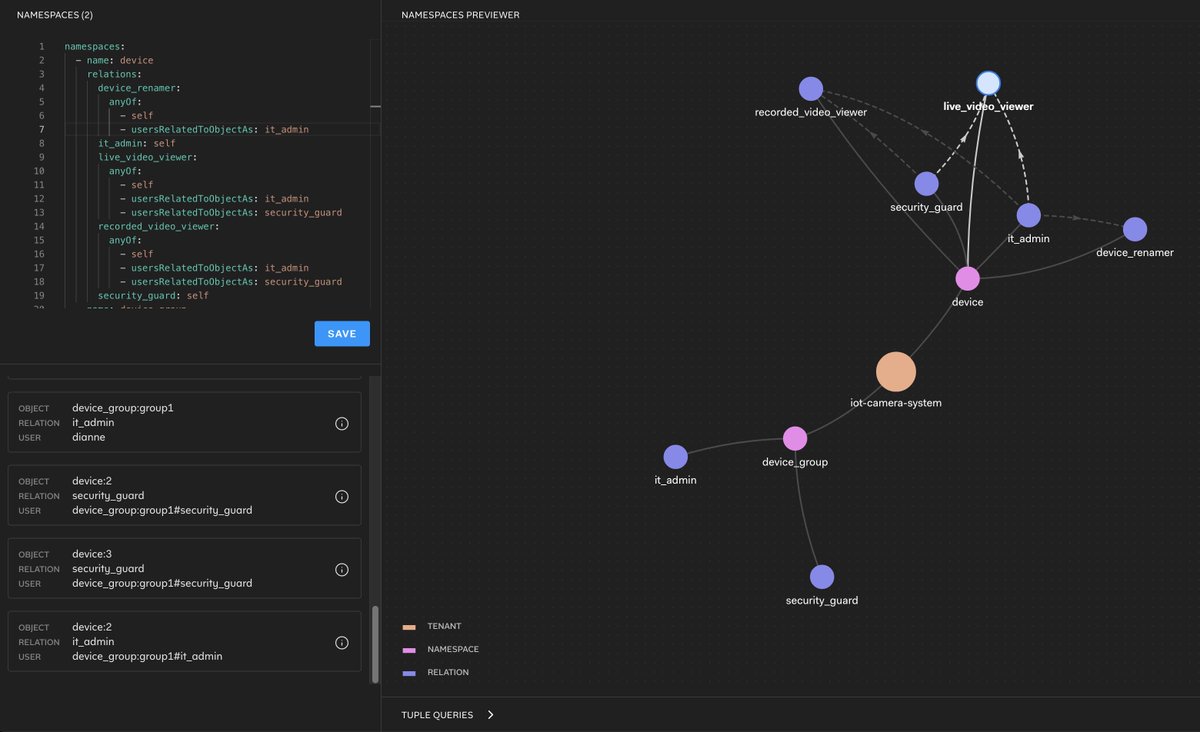
Task: Click 'recorded_video_viewer:' on line 14
Action: coord(159,227)
